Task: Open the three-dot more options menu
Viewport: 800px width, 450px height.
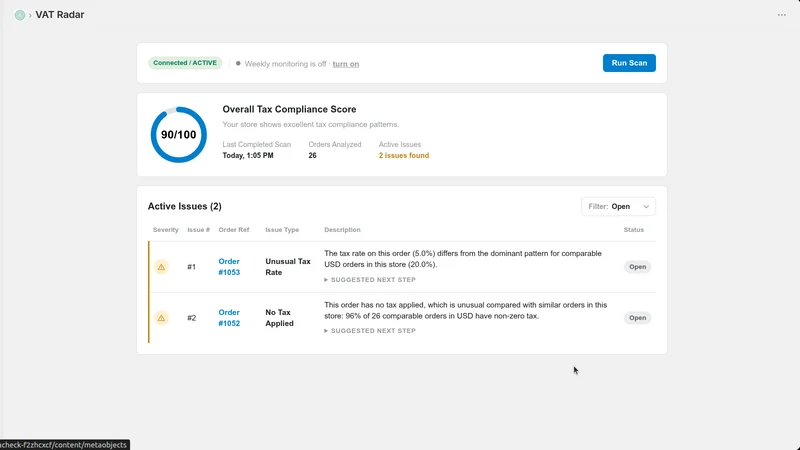Action: tap(782, 15)
